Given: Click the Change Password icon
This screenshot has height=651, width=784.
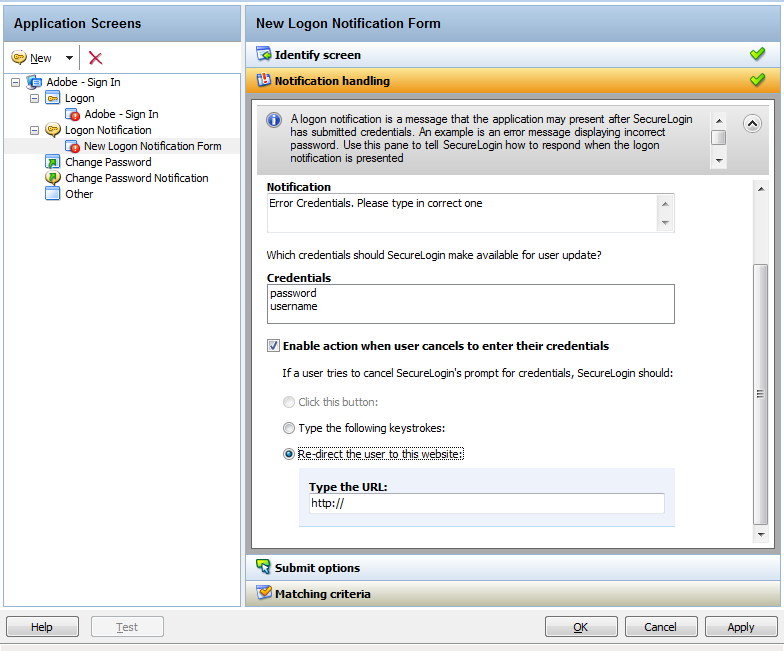Looking at the screenshot, I should 52,162.
